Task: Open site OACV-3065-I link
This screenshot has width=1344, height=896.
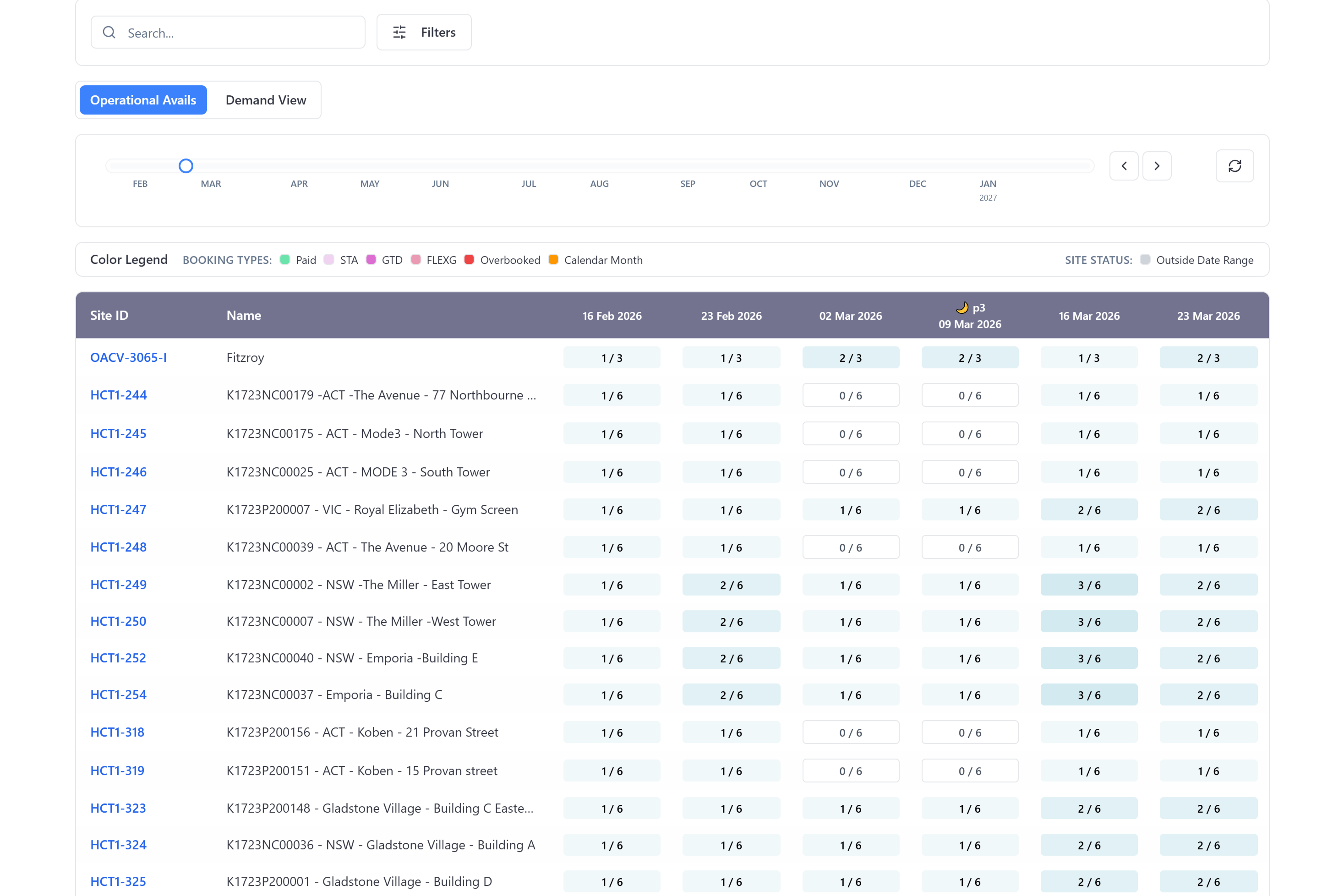Action: 129,358
